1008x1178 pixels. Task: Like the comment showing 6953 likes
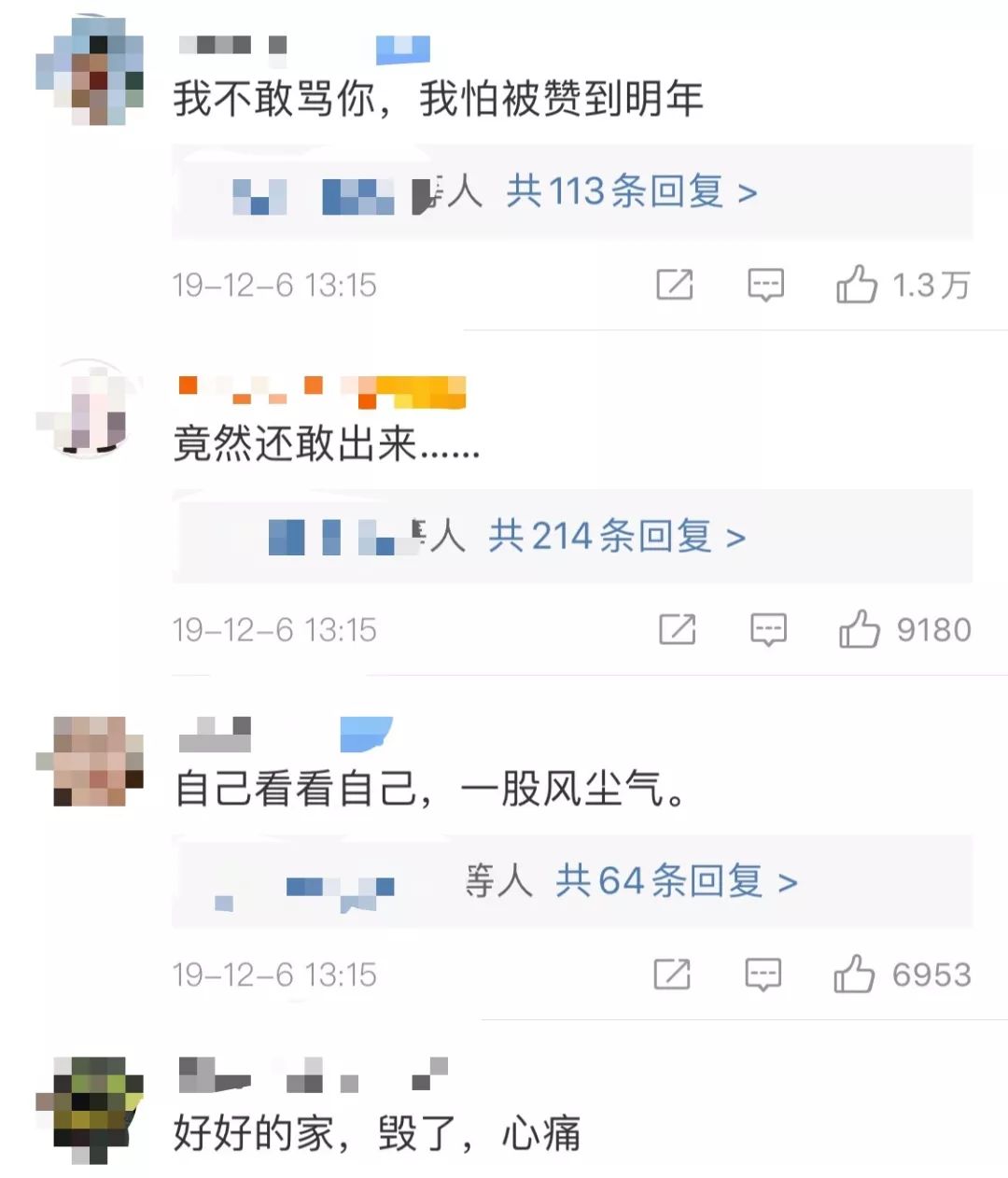click(853, 975)
